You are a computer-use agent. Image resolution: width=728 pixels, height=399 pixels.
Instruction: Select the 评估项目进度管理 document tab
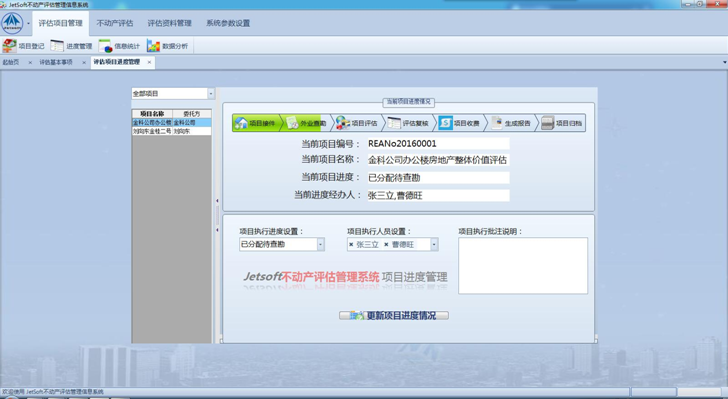(x=117, y=62)
